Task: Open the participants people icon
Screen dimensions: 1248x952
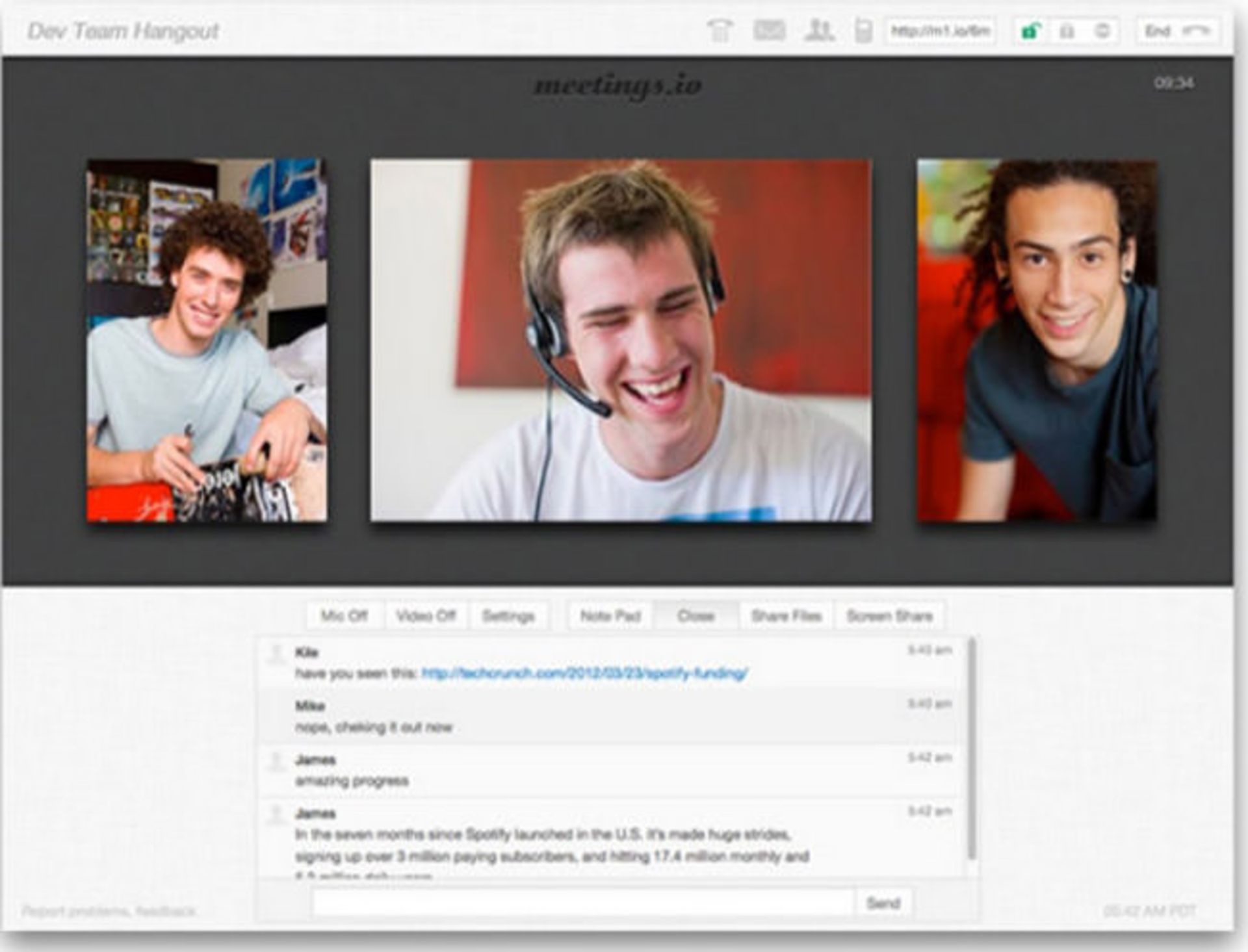Action: [x=818, y=31]
